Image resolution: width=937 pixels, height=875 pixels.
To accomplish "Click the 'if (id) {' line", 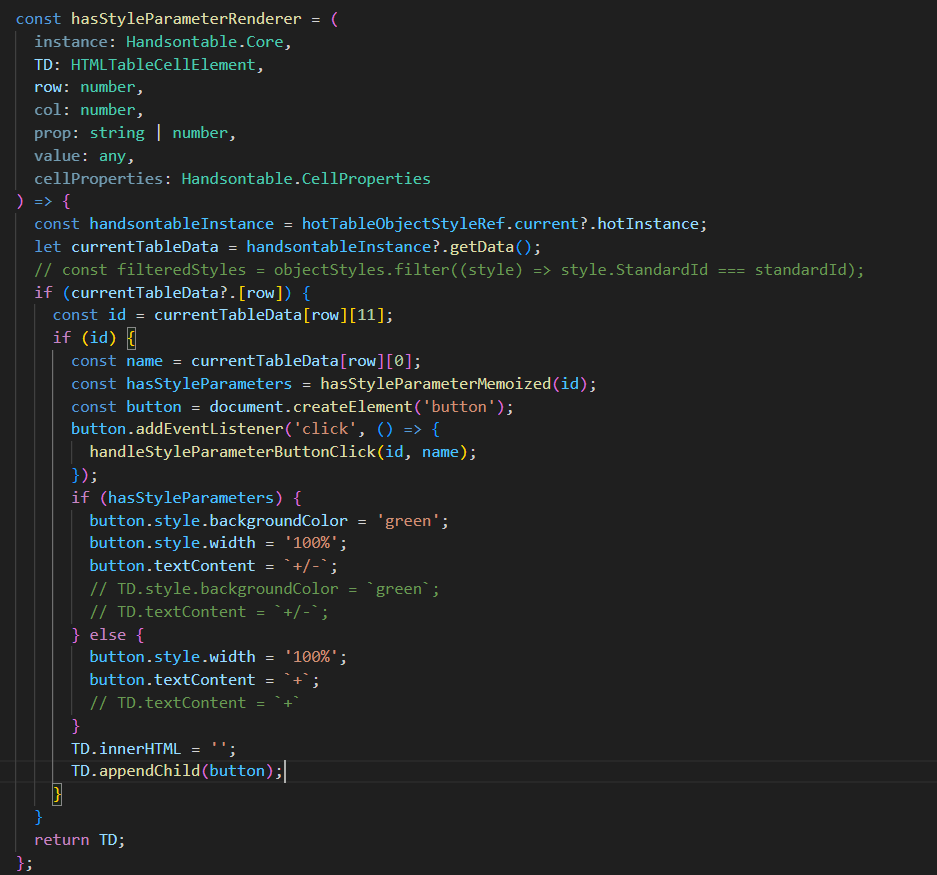I will [94, 338].
